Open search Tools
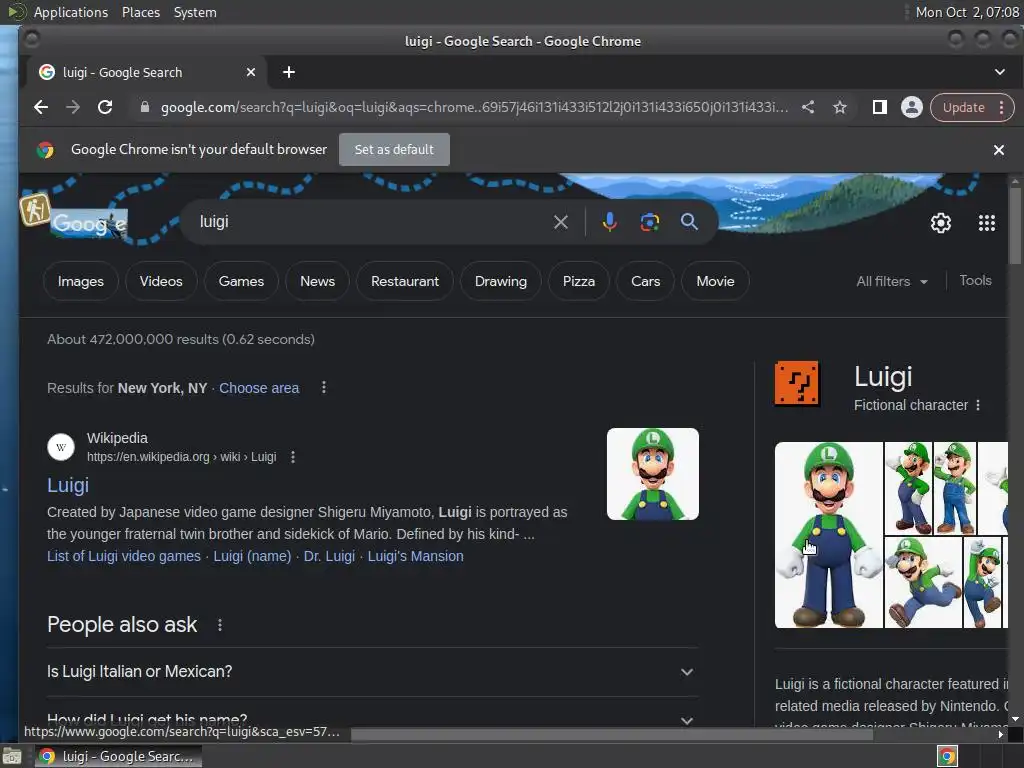 [975, 281]
